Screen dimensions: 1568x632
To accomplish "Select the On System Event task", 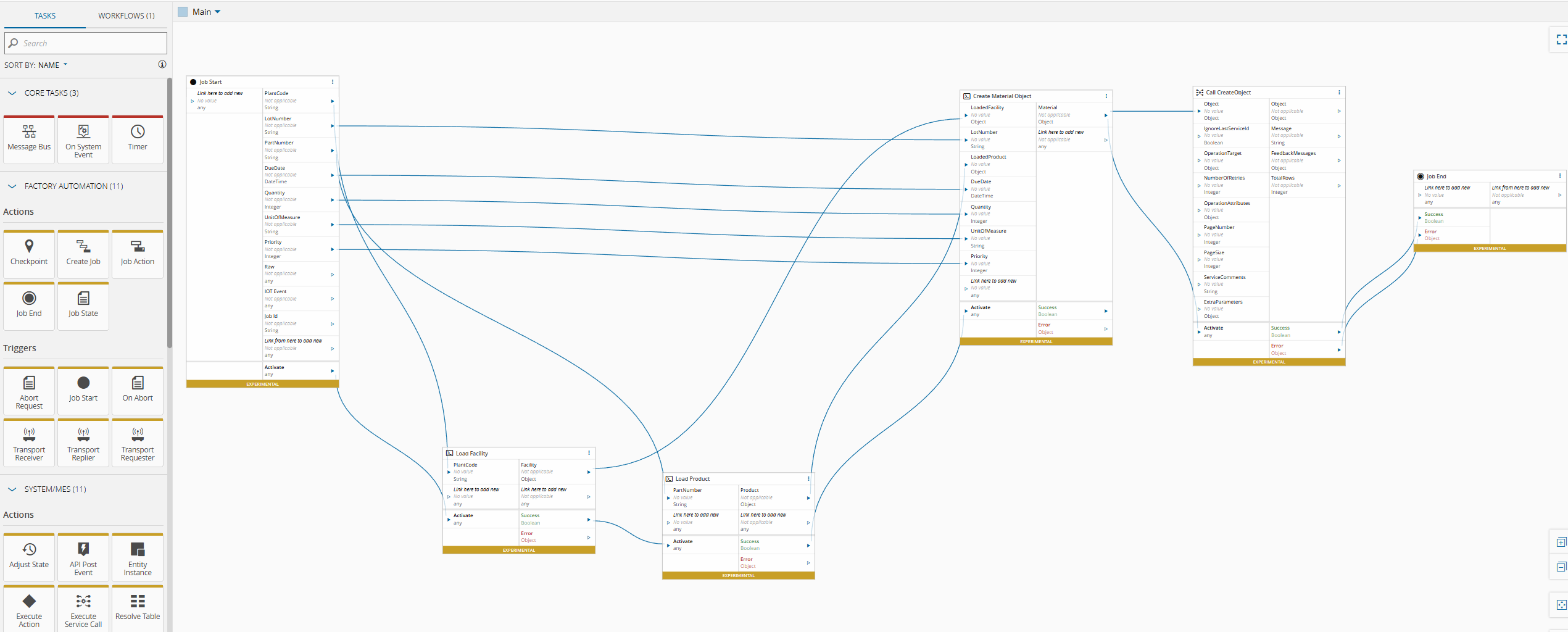I will 83,139.
